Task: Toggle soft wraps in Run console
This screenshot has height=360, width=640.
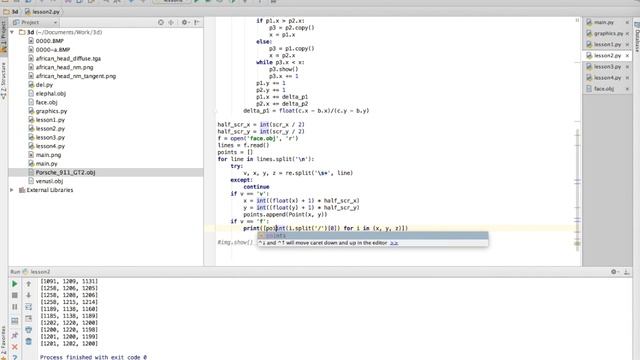Action: coord(29,307)
